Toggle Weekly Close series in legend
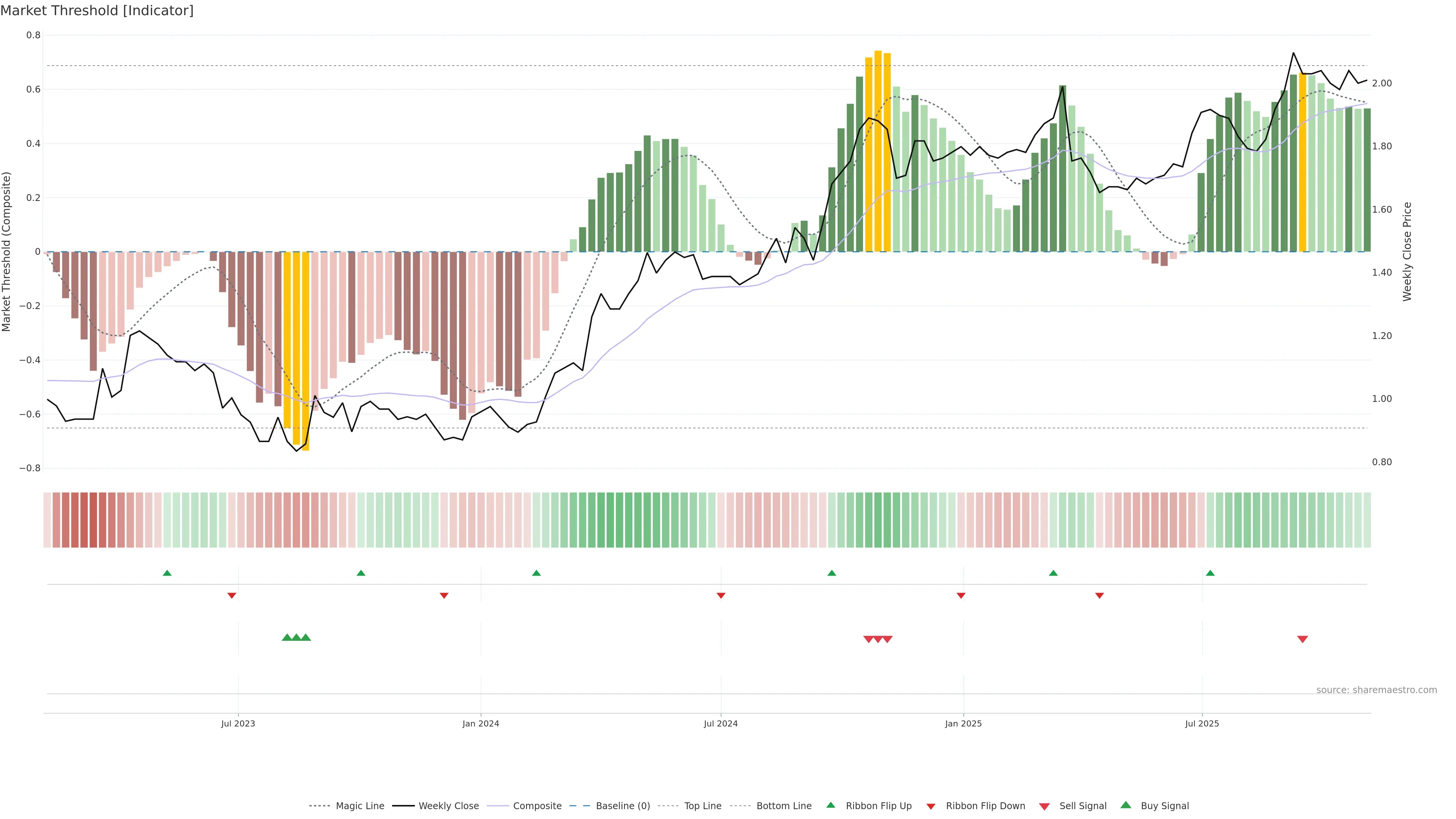 coord(448,806)
